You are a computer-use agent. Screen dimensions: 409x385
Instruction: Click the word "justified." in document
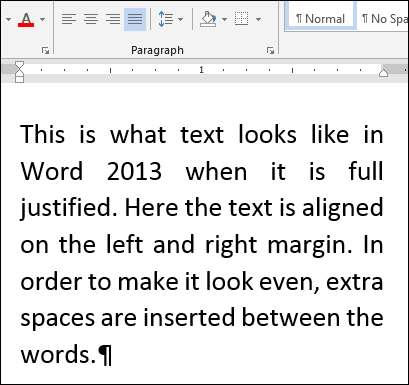(69, 208)
